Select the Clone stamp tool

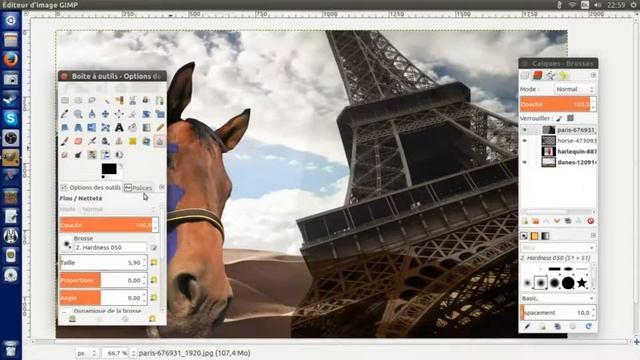pos(119,141)
